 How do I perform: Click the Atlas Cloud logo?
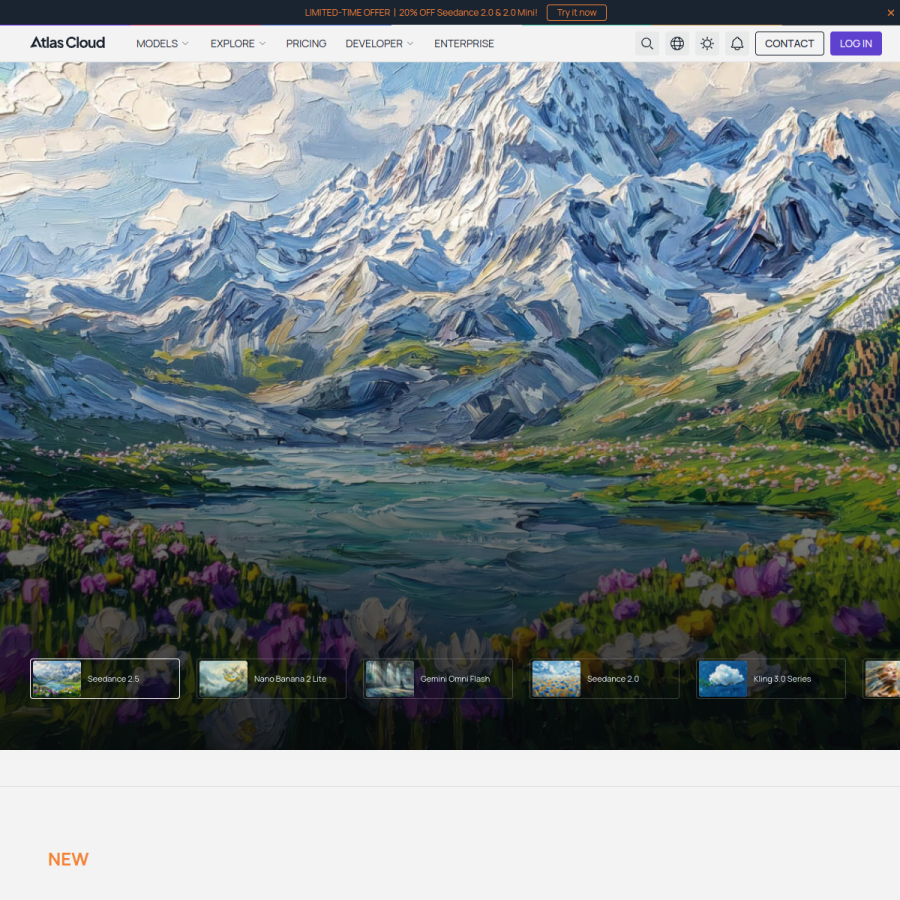[68, 43]
